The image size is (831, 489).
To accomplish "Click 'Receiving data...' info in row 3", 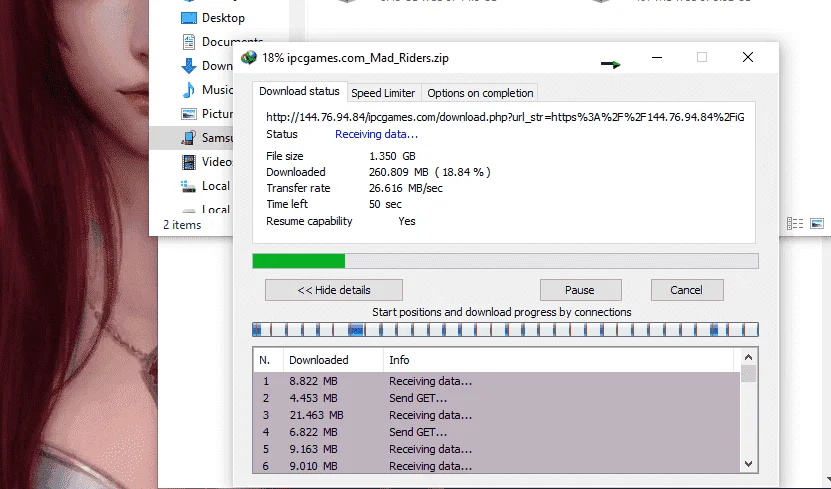I will (430, 415).
